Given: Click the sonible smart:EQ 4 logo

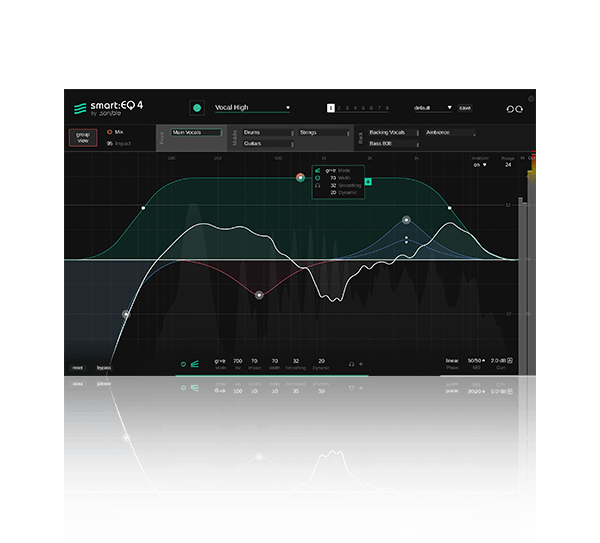Looking at the screenshot, I should [x=108, y=108].
